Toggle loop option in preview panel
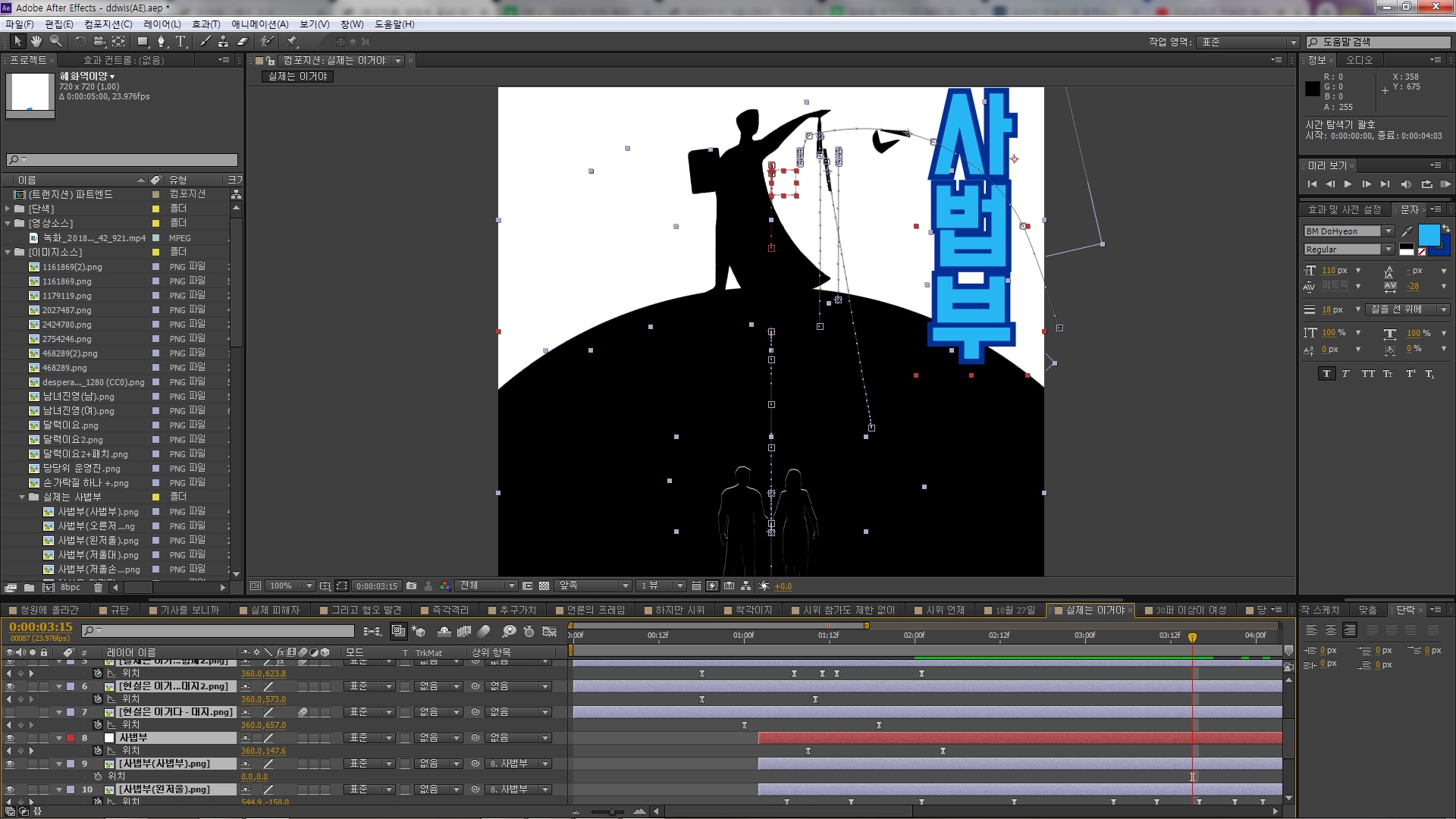The image size is (1456, 819). point(1426,184)
